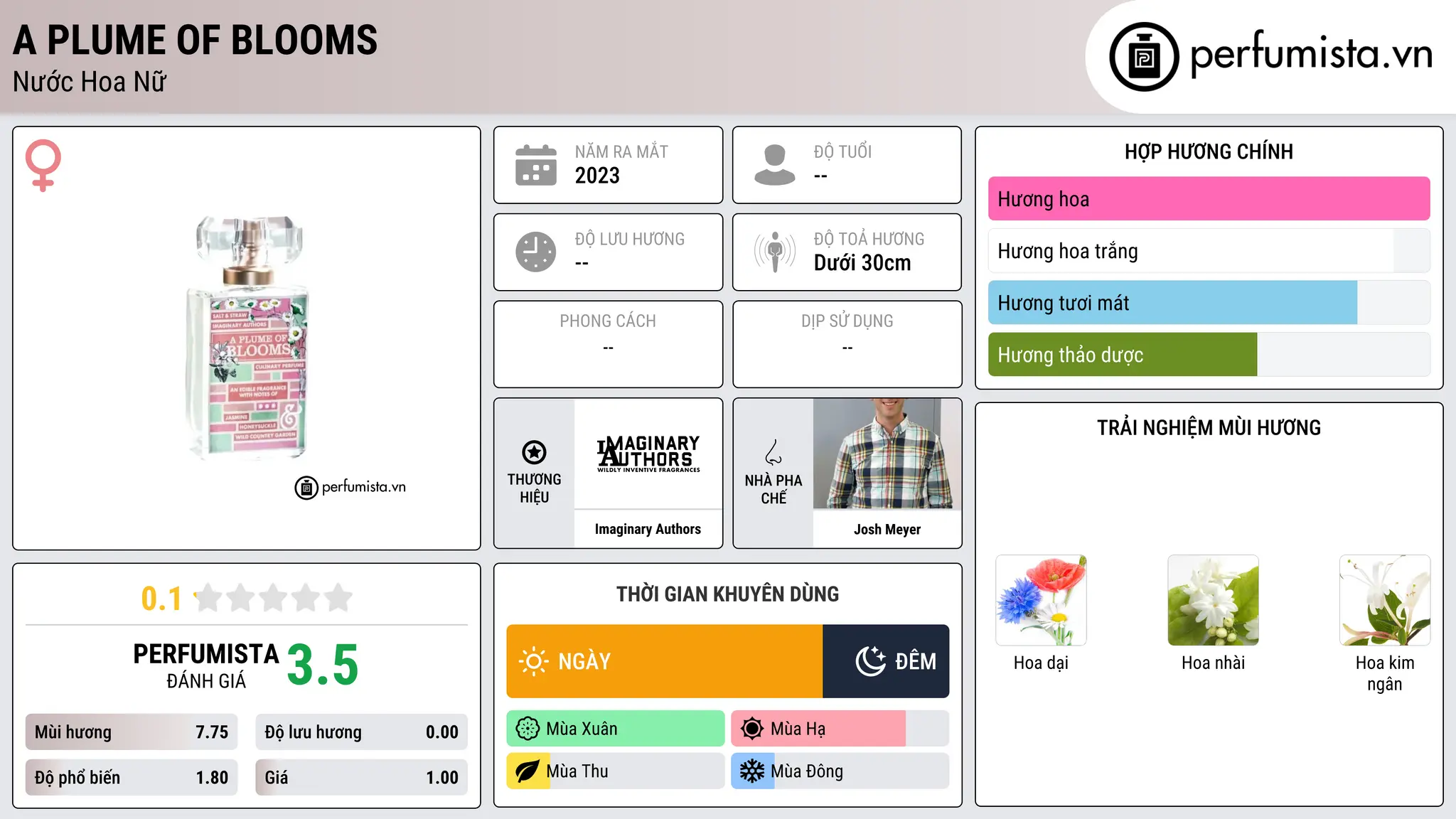The height and width of the screenshot is (819, 1456).
Task: Click the Mùa Đông season bar
Action: [840, 771]
